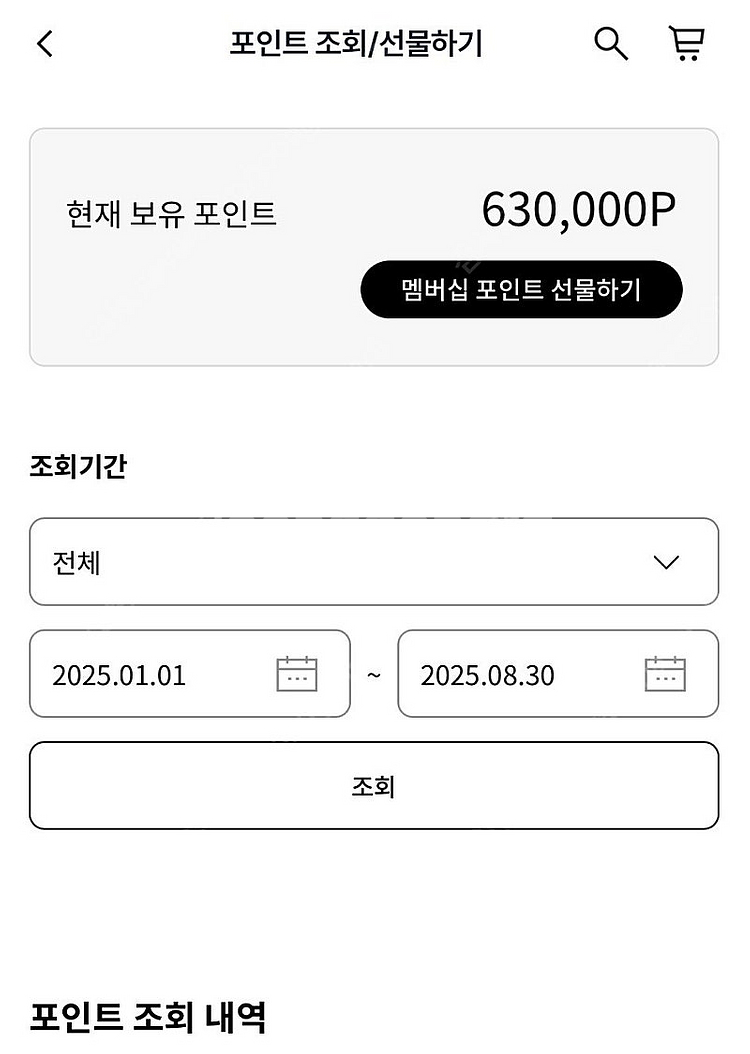750x1054 pixels.
Task: Open the shopping cart
Action: click(x=686, y=44)
